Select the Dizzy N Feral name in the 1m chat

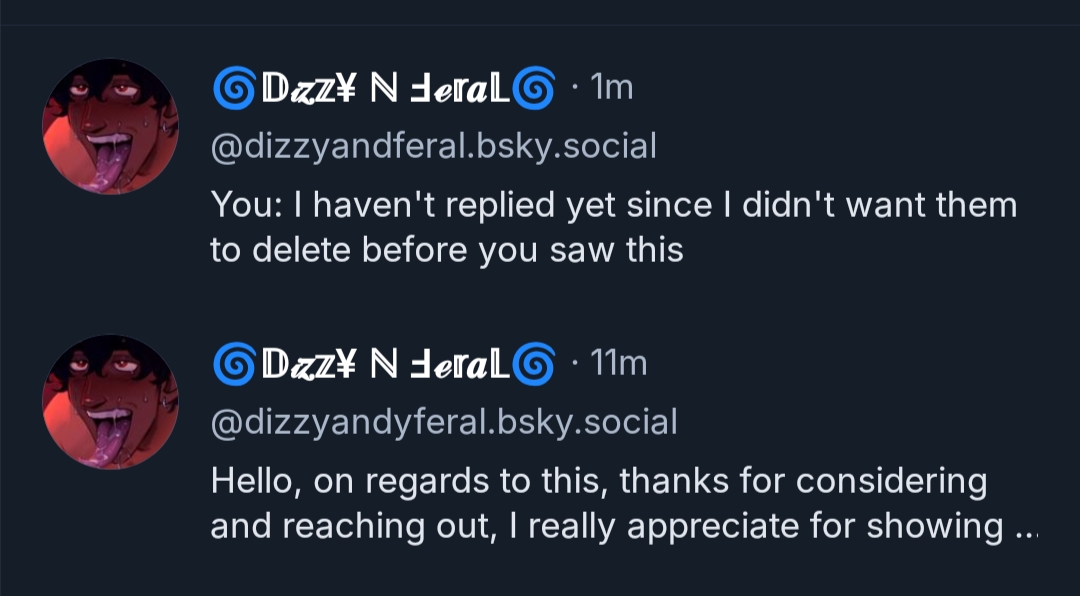[383, 89]
